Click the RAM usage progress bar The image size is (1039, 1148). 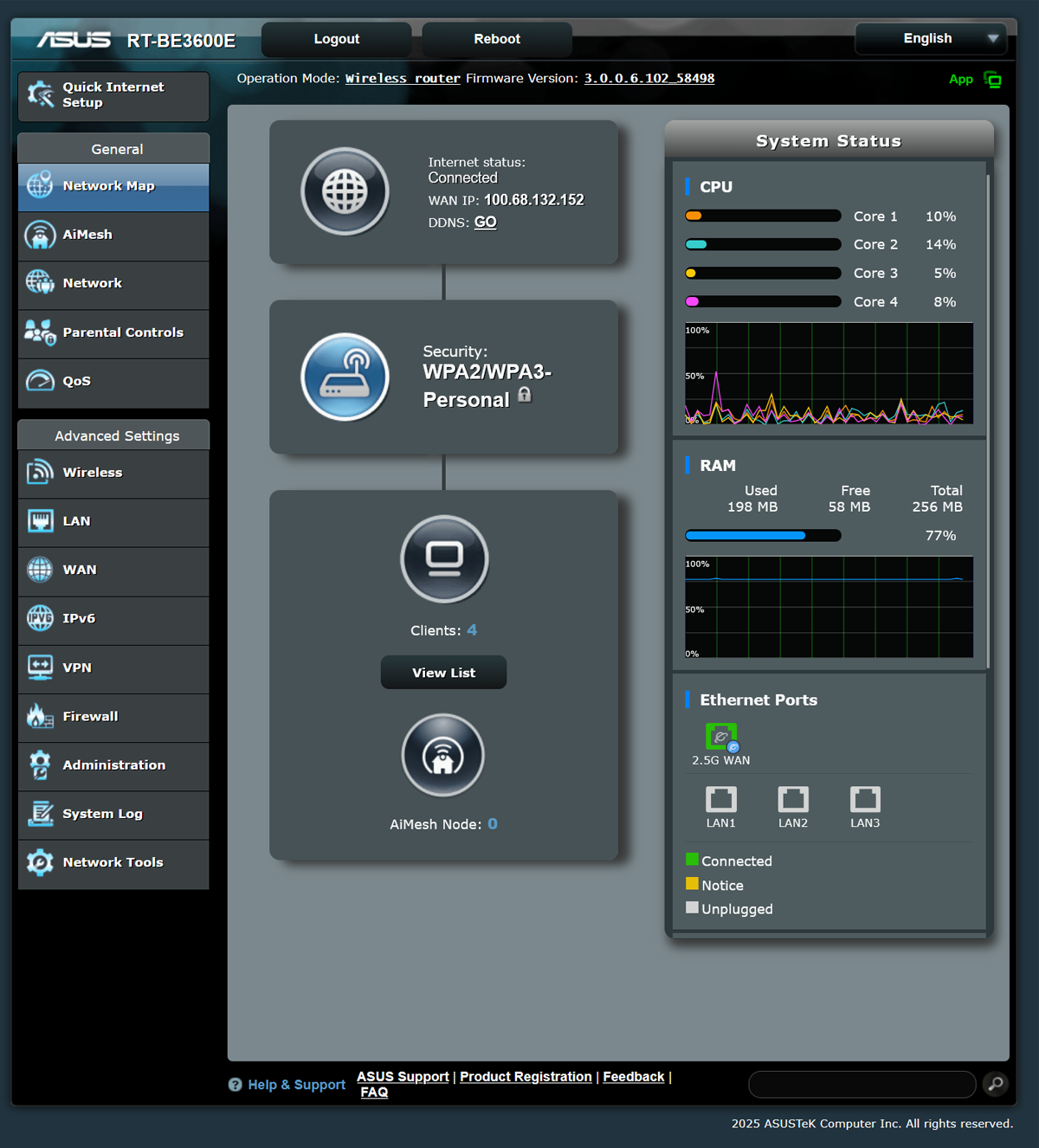tap(763, 535)
